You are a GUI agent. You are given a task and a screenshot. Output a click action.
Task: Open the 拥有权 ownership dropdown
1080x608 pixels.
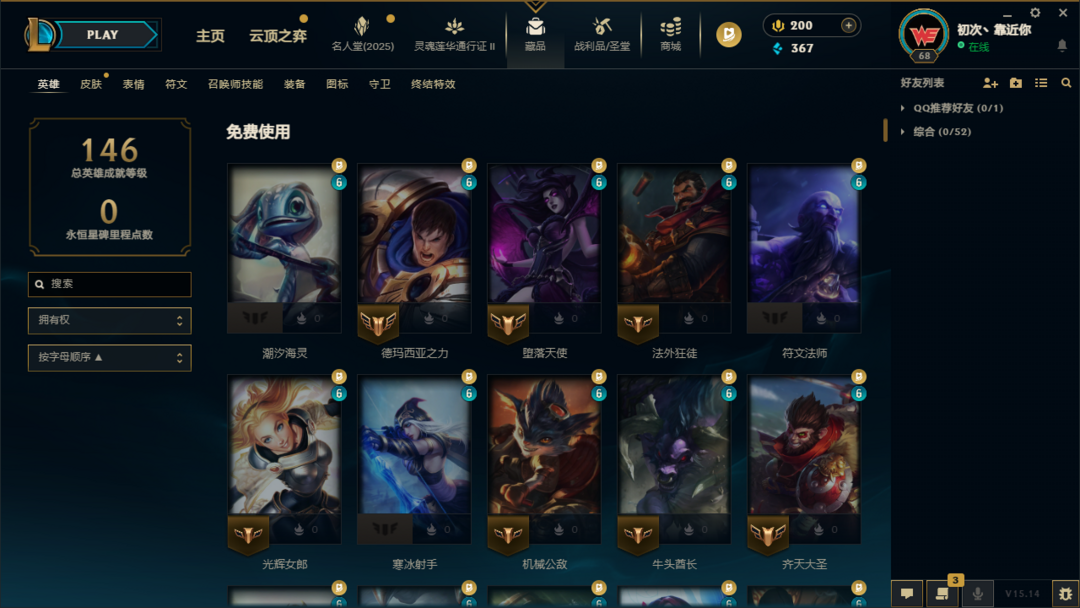coord(110,320)
